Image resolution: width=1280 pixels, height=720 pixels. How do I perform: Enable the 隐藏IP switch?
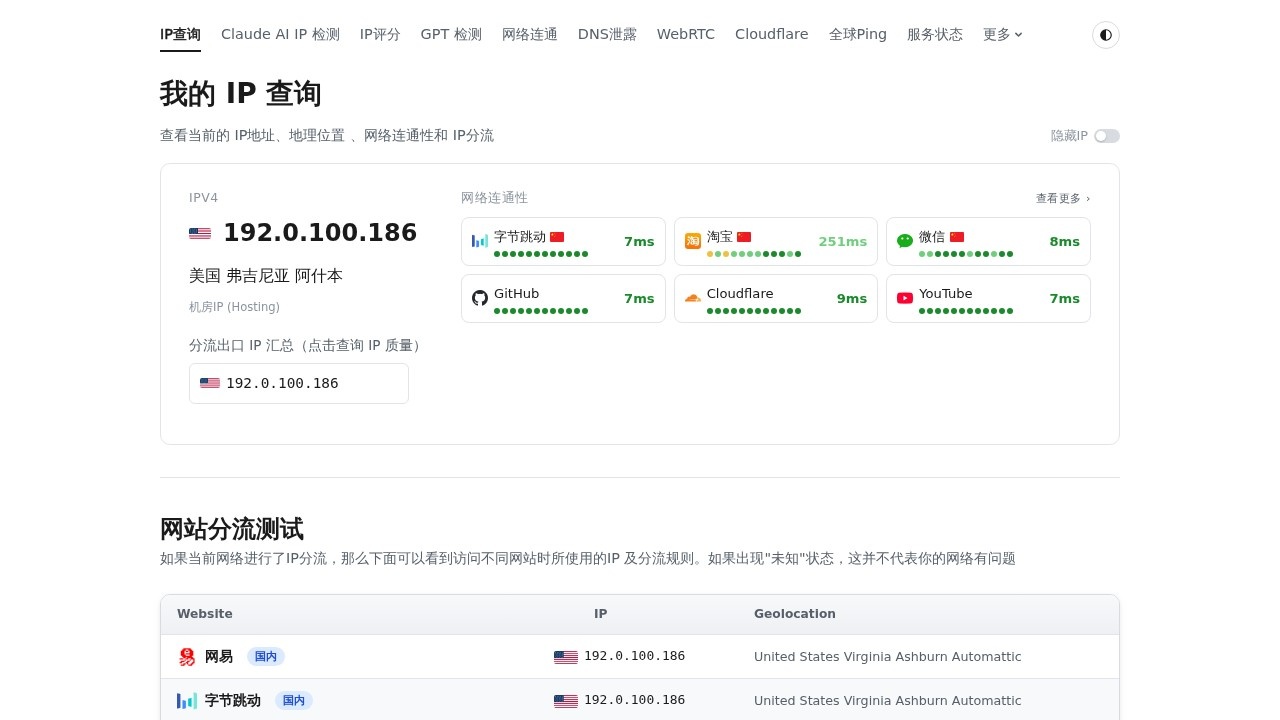coord(1107,136)
